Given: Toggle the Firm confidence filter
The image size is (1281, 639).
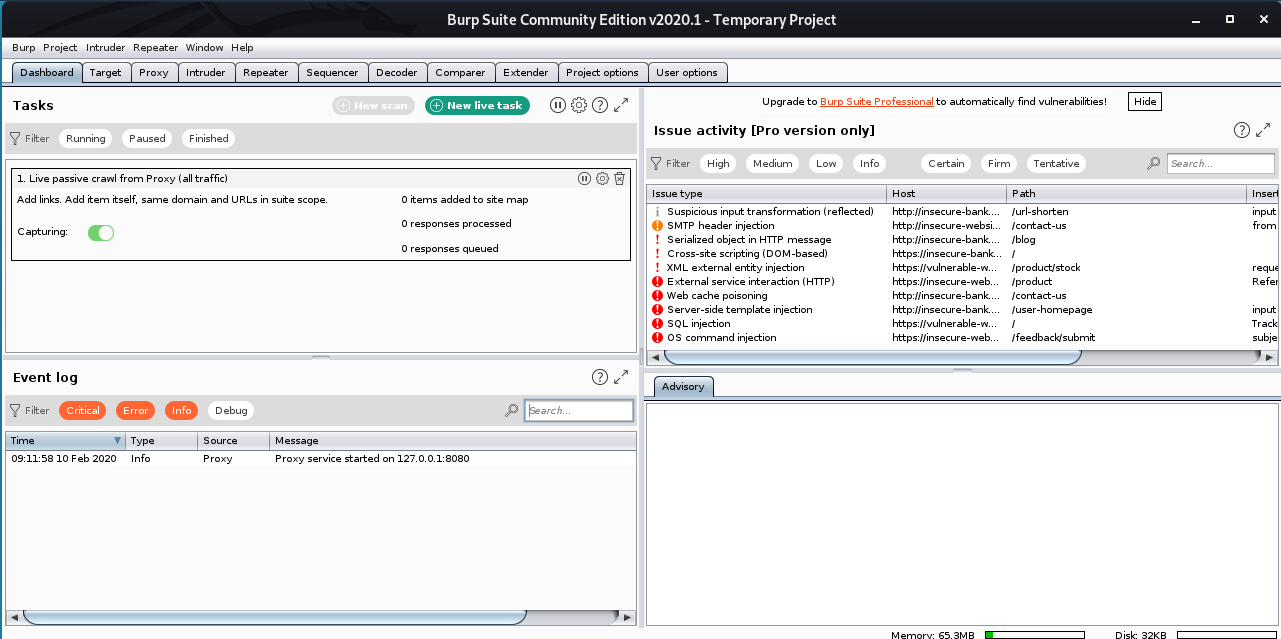Looking at the screenshot, I should (999, 163).
